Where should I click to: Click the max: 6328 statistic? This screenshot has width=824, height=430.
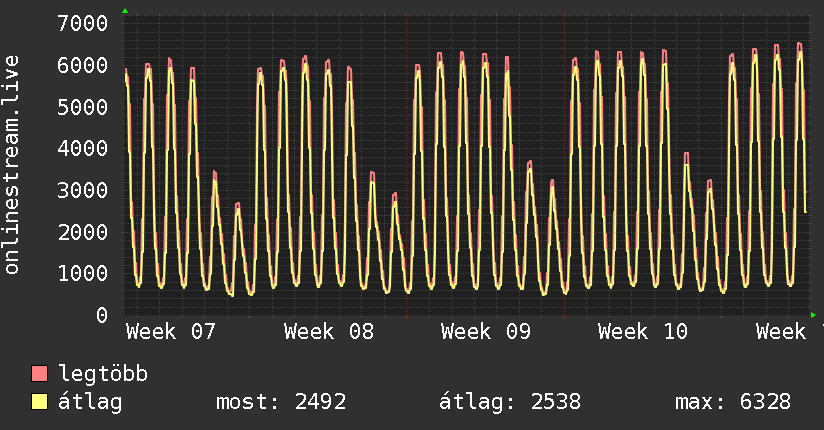click(x=733, y=402)
